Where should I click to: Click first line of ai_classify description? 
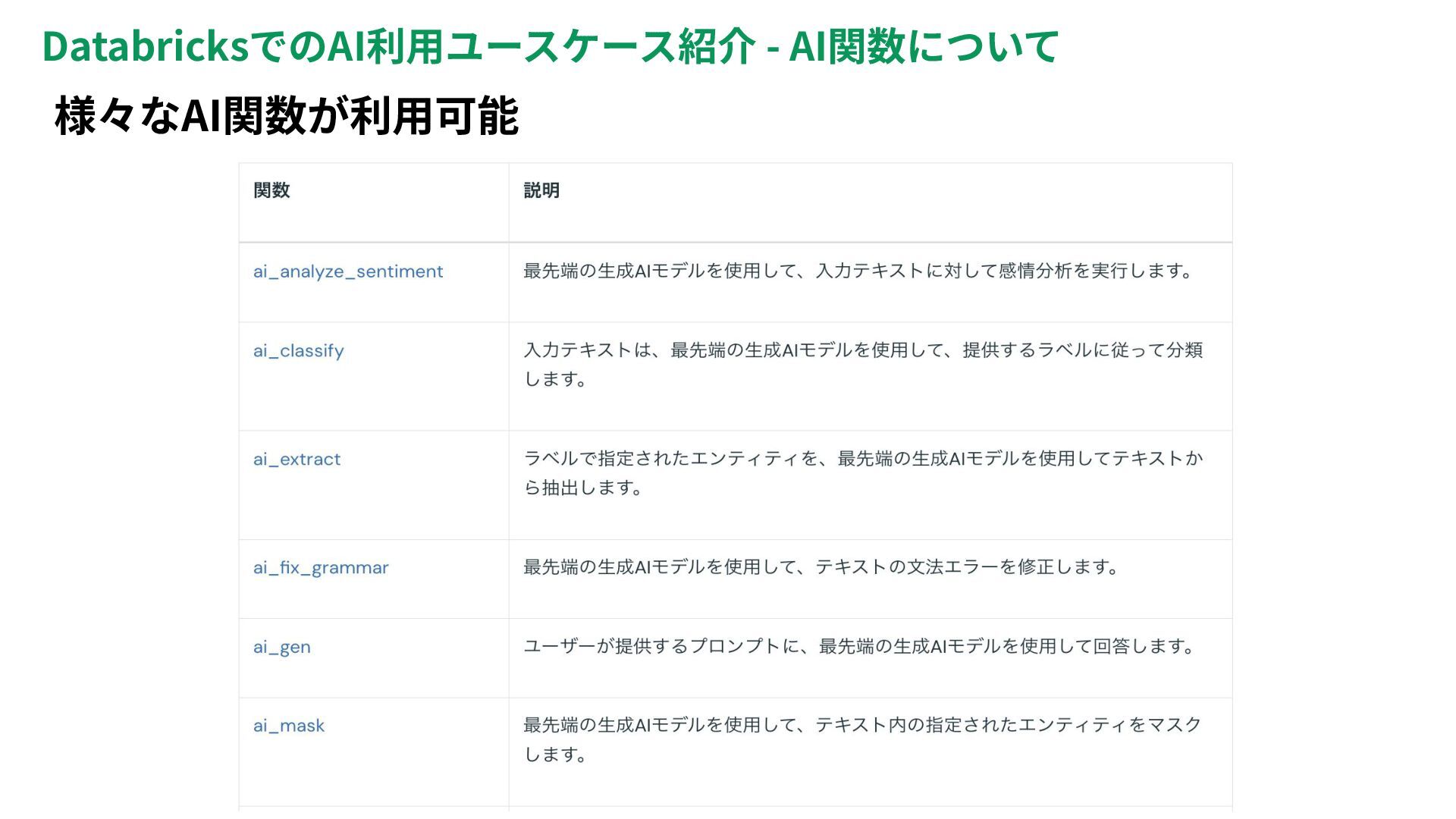coord(863,350)
